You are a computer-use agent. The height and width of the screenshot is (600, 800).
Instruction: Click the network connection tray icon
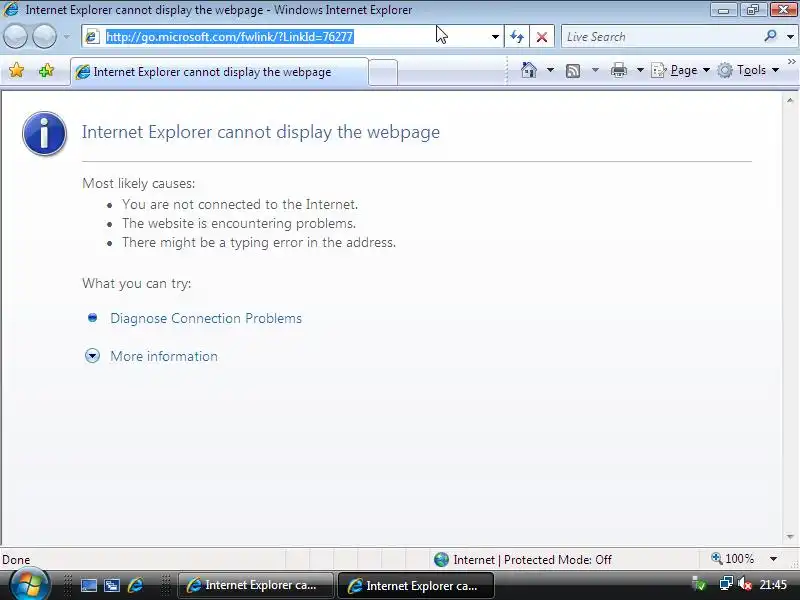726,584
